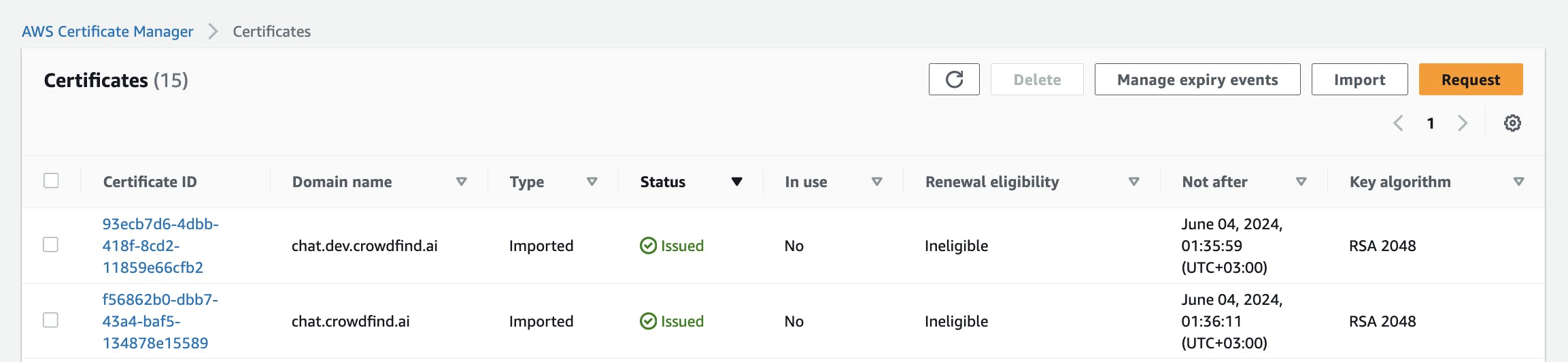Sort by Renewal eligibility column arrow

point(1134,182)
